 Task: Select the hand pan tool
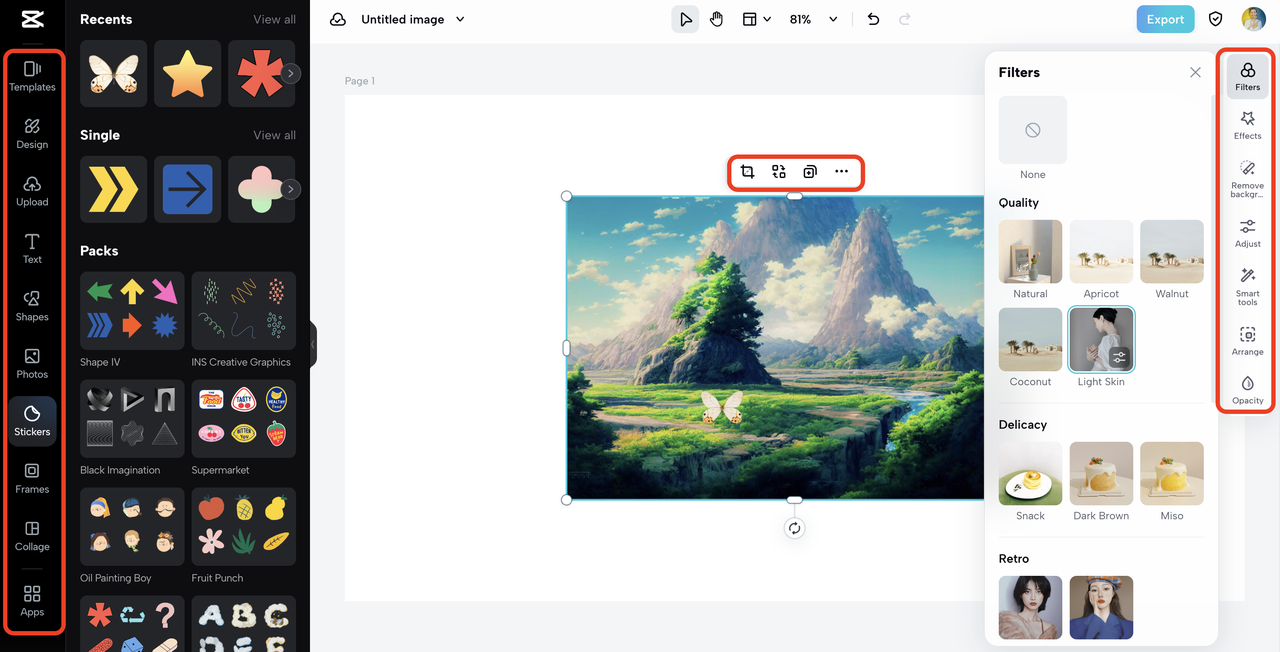(716, 19)
